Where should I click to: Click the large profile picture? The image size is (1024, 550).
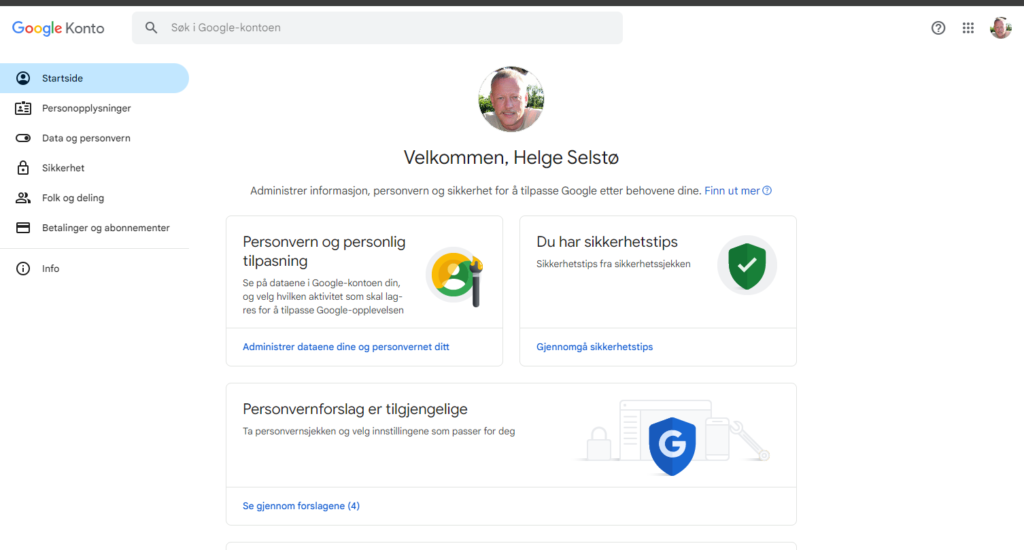tap(511, 99)
